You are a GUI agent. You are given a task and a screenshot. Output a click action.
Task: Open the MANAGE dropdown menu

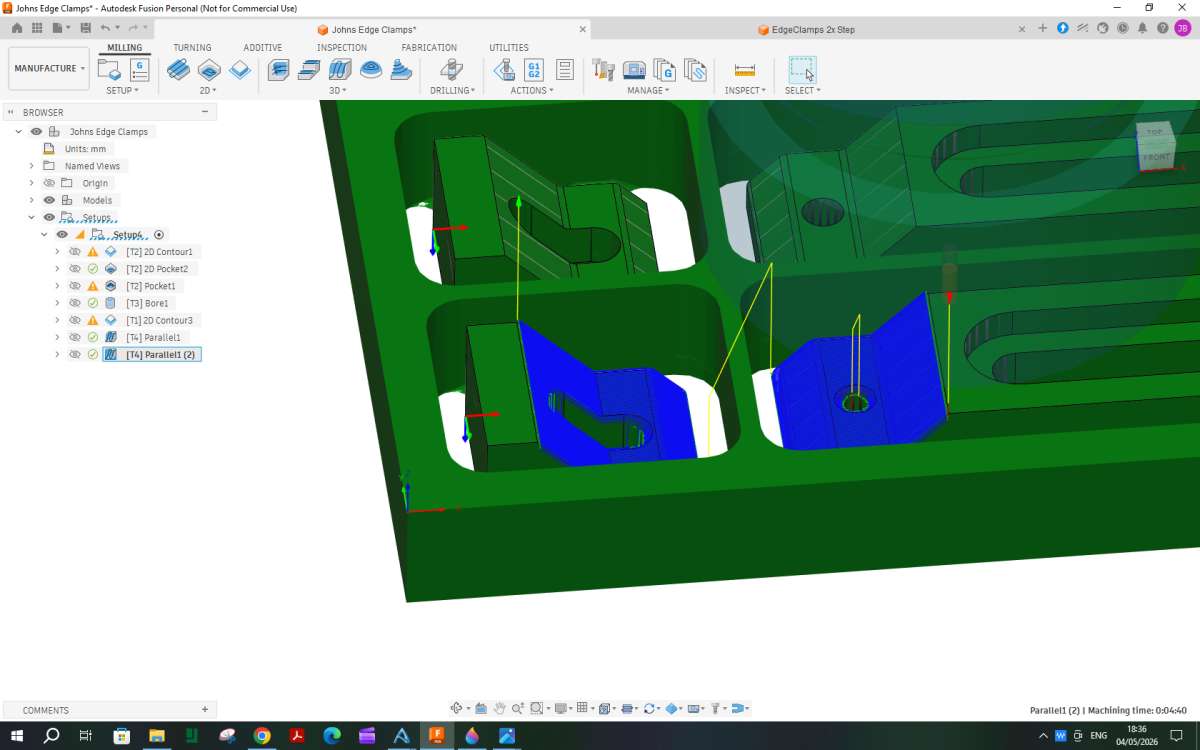[x=649, y=90]
